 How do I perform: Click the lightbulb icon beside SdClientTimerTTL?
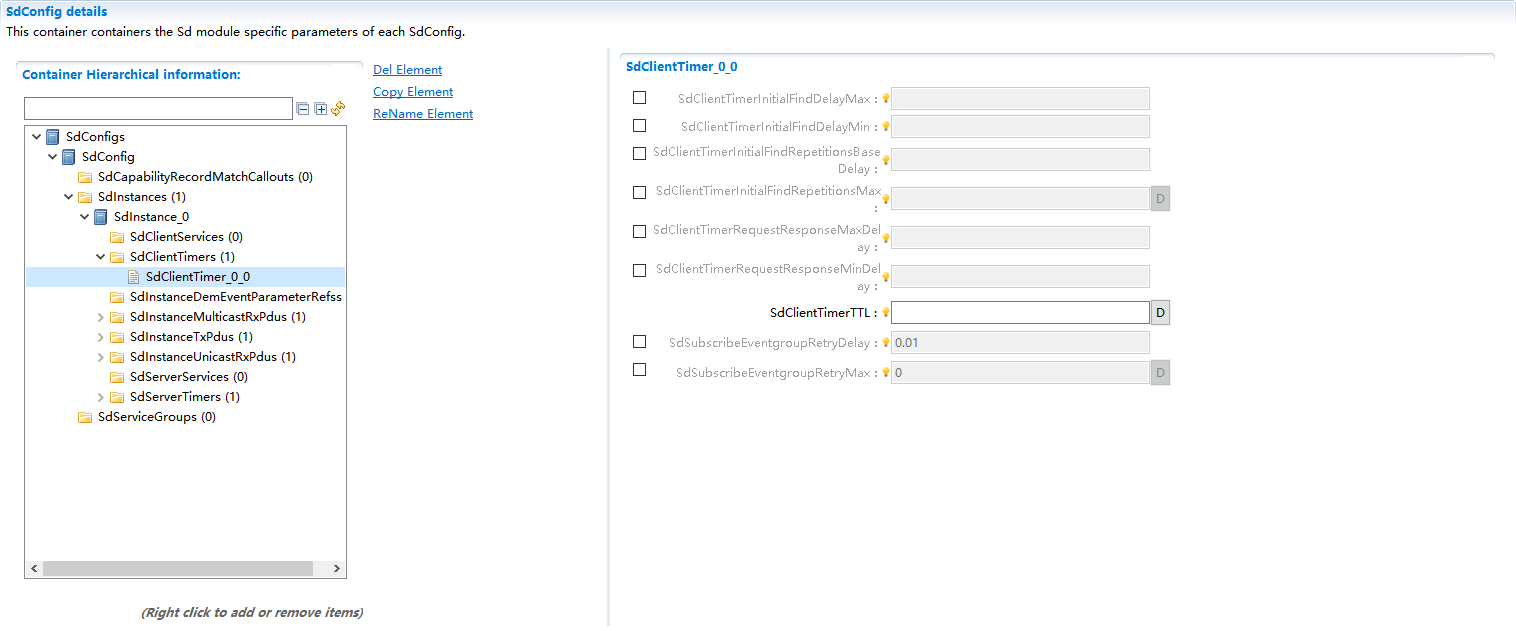coord(884,313)
